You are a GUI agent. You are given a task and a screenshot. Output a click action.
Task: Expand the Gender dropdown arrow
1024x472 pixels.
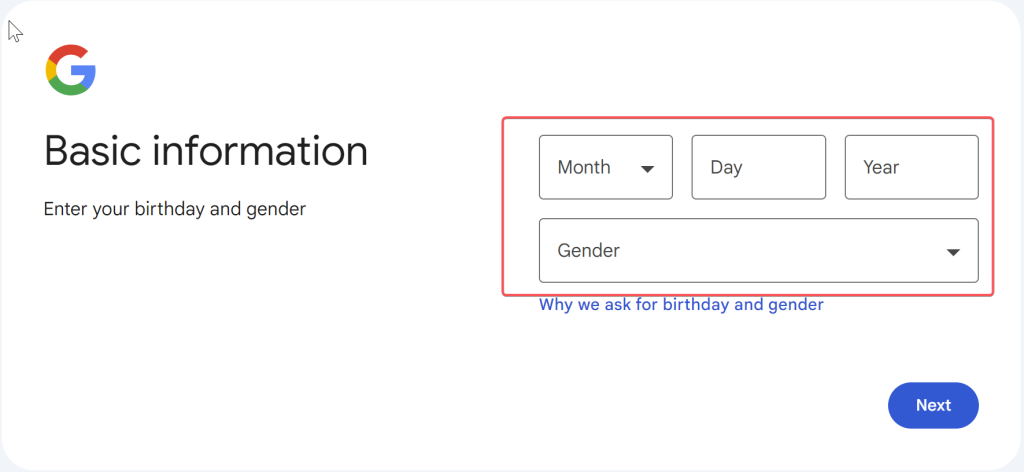point(953,252)
